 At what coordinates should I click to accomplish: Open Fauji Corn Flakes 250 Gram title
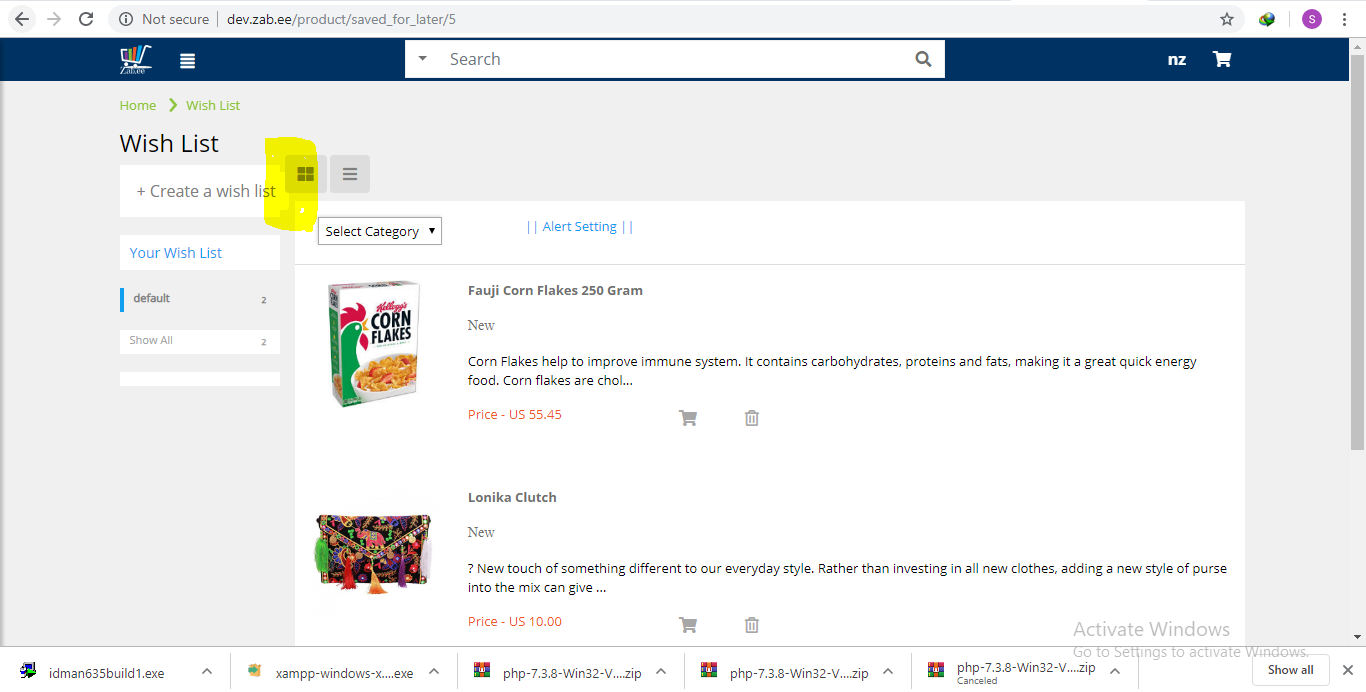coord(555,291)
